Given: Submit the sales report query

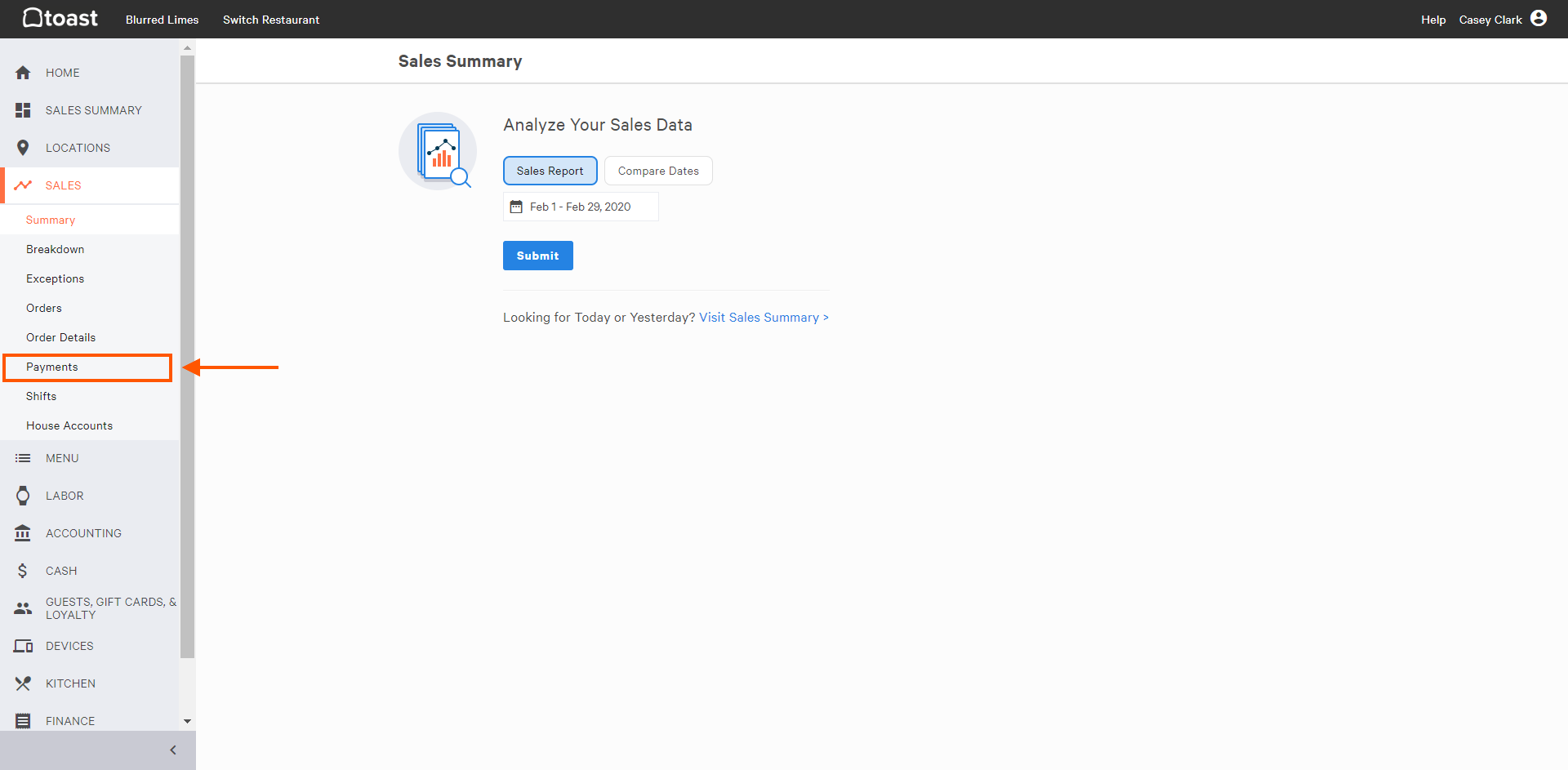Looking at the screenshot, I should (537, 256).
